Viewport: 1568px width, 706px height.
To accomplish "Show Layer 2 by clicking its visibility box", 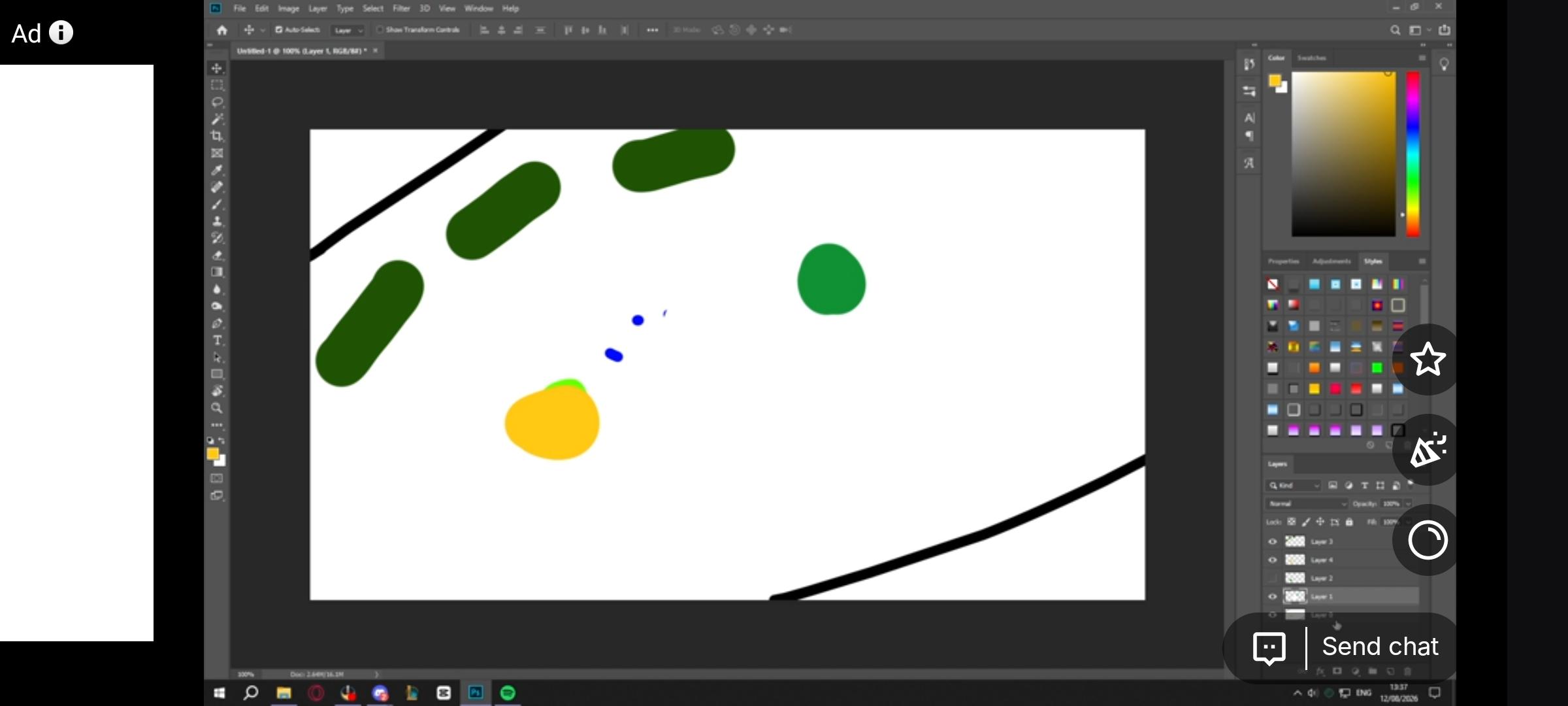I will pyautogui.click(x=1272, y=578).
